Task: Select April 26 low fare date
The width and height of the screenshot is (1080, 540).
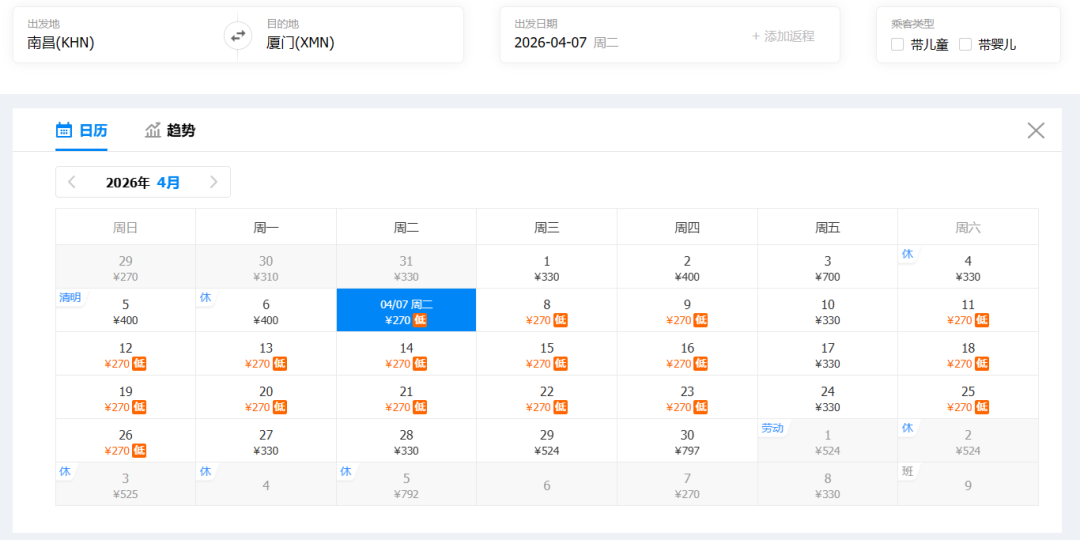Action: pos(125,440)
